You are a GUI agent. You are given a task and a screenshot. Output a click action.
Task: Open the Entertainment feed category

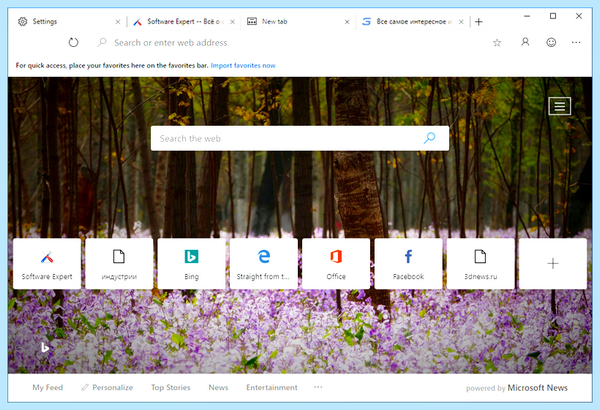pos(272,387)
